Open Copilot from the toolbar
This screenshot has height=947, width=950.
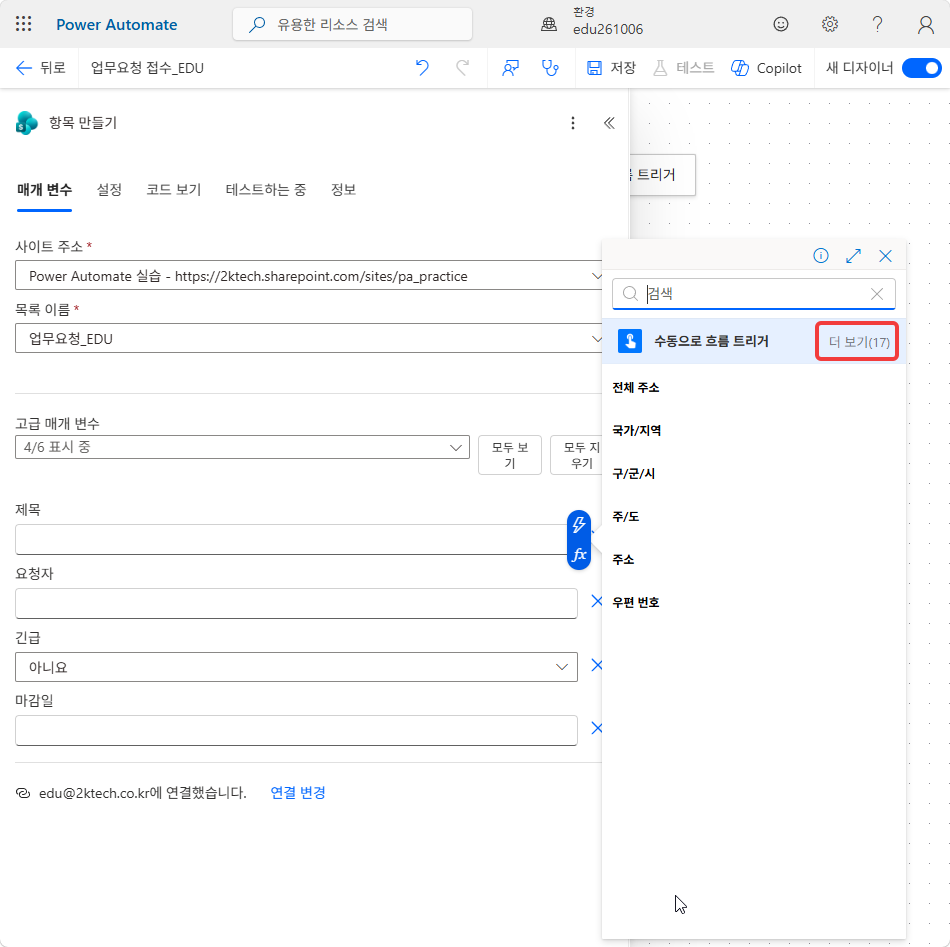[x=766, y=68]
